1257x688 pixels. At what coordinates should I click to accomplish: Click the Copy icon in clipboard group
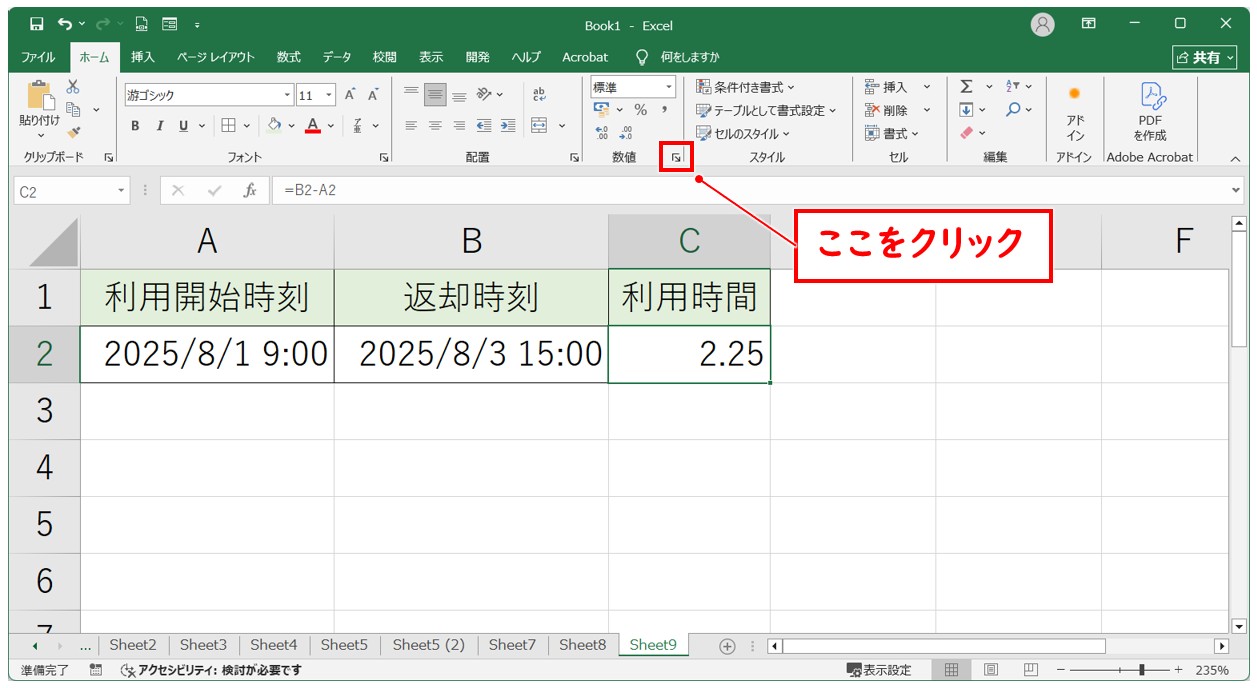(73, 109)
